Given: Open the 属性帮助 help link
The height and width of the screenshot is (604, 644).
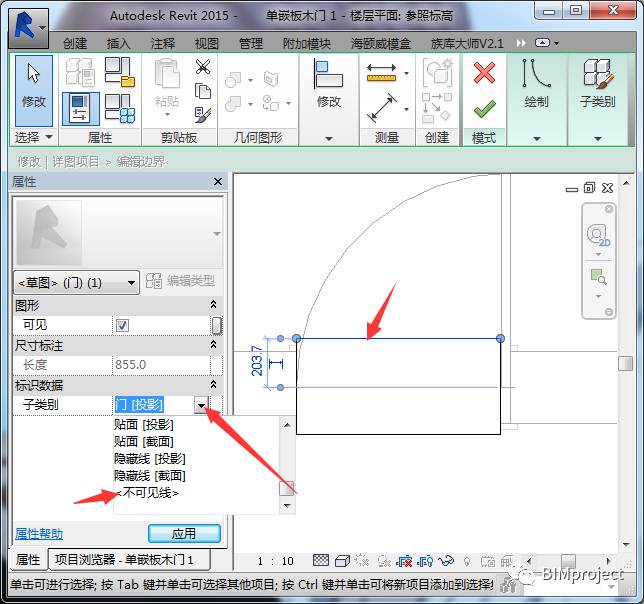Looking at the screenshot, I should click(x=39, y=534).
